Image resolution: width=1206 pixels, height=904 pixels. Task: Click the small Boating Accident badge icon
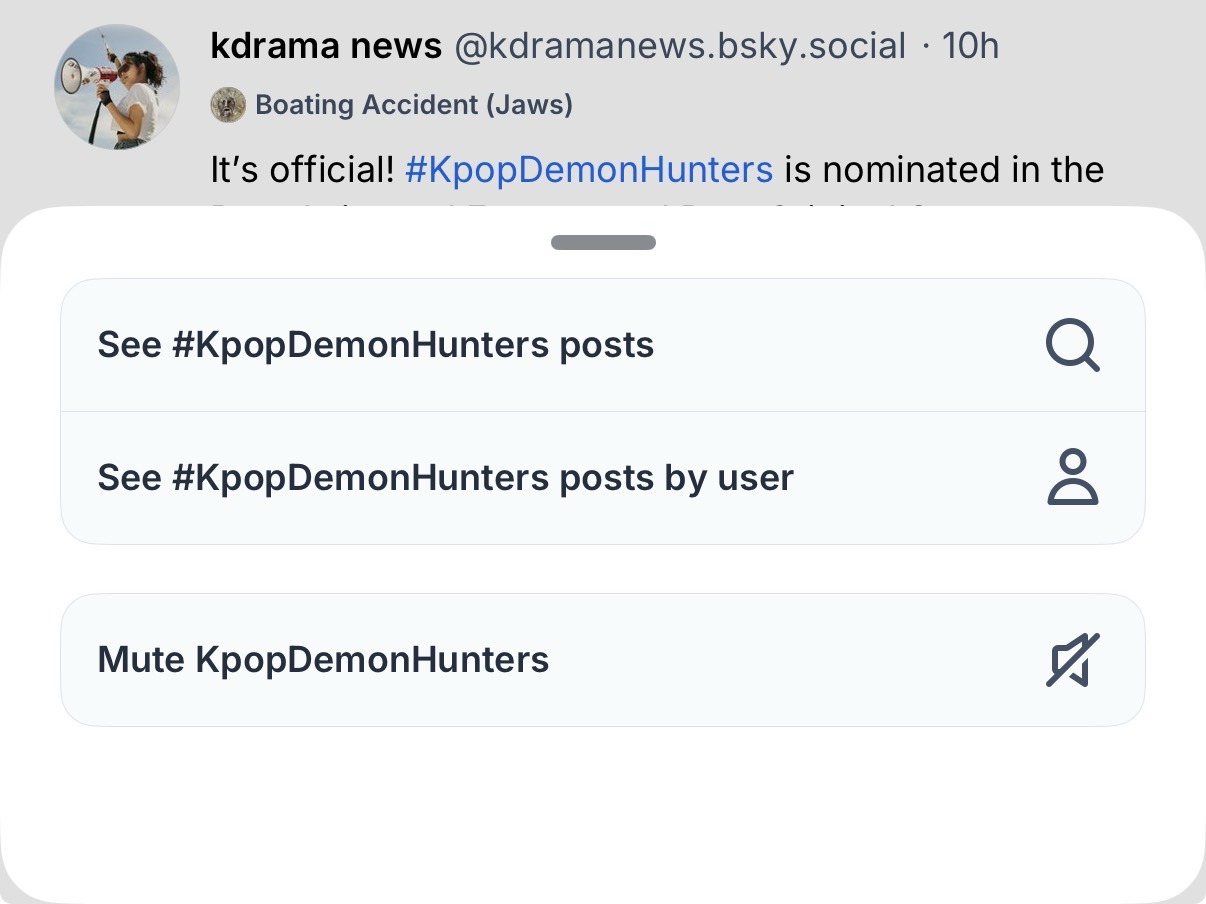[228, 105]
